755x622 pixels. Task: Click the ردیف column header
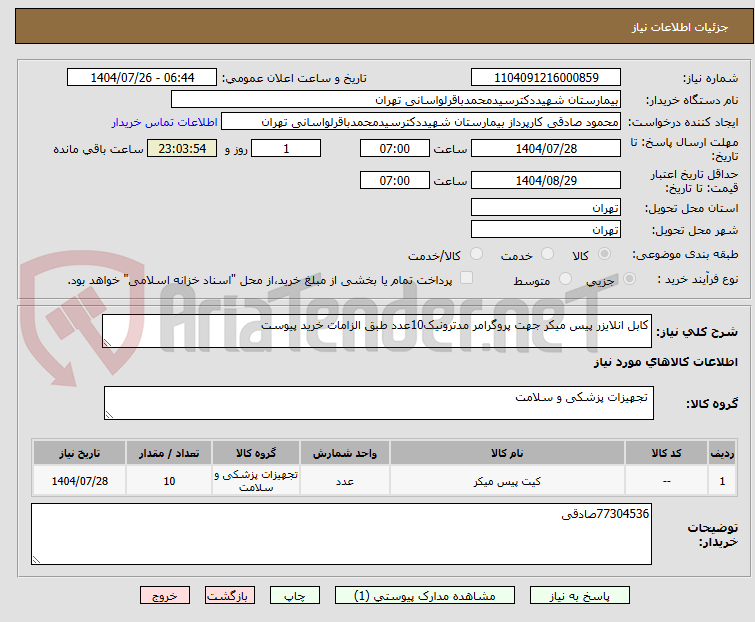coord(722,453)
